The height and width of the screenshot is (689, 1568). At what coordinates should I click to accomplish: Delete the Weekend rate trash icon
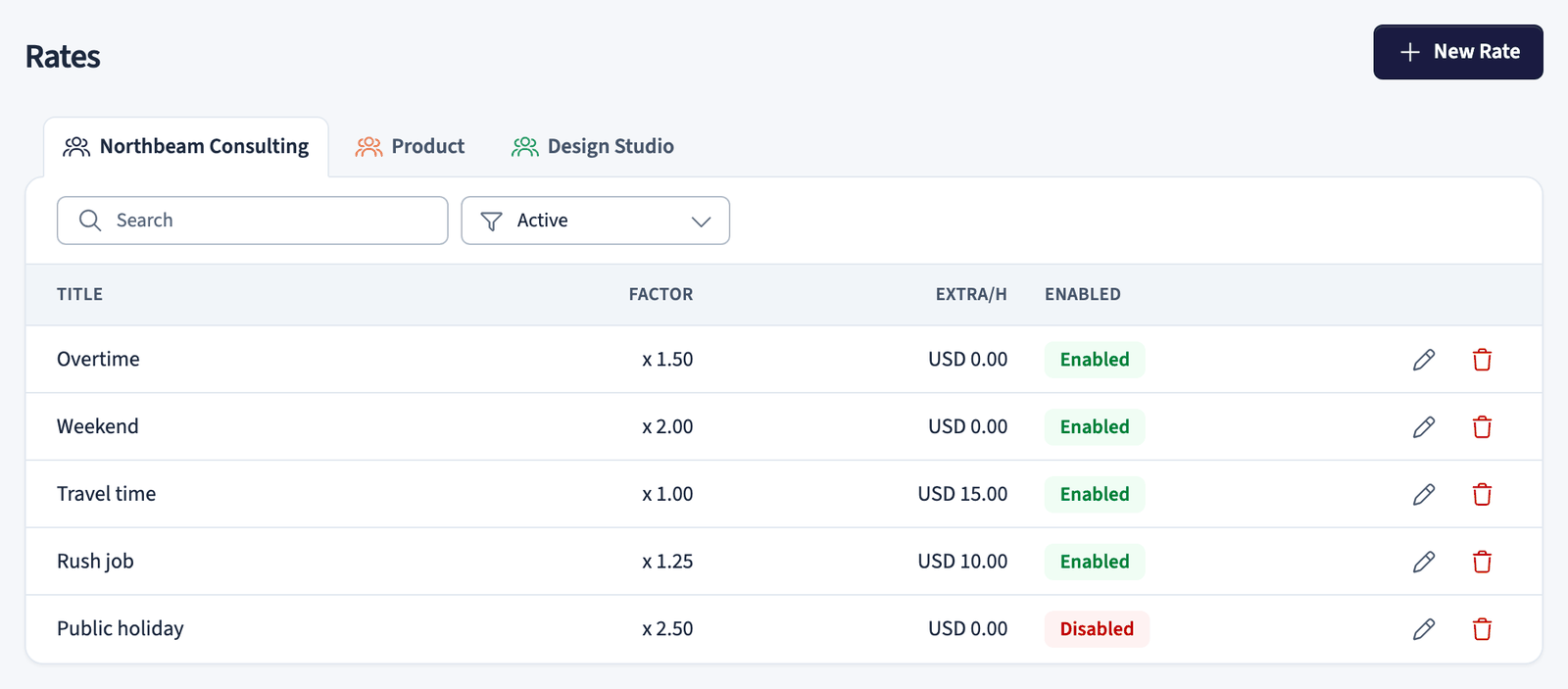[1482, 427]
